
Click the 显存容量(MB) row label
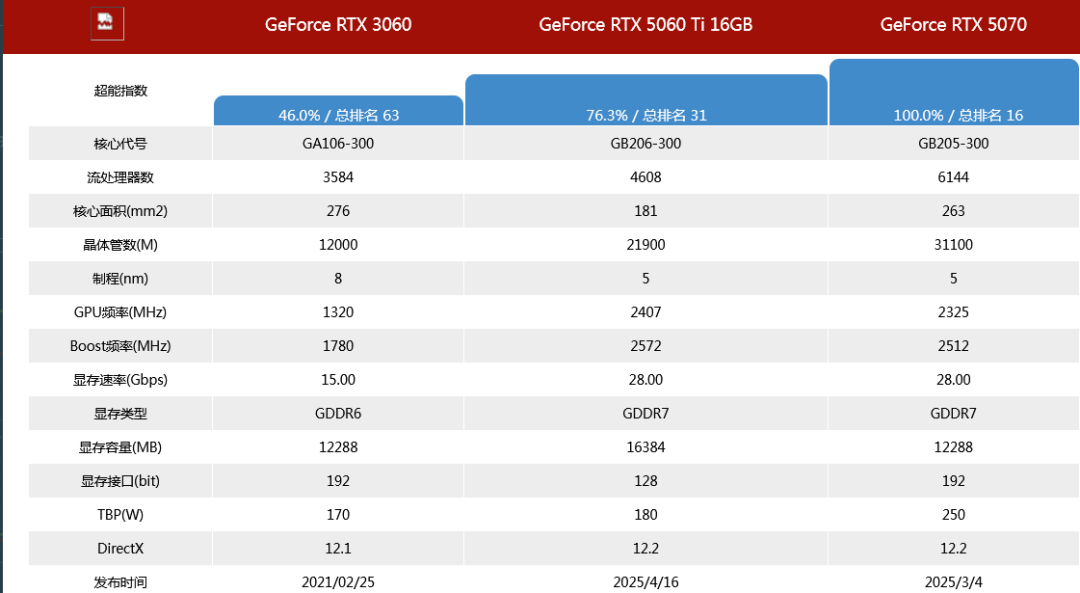pos(121,448)
